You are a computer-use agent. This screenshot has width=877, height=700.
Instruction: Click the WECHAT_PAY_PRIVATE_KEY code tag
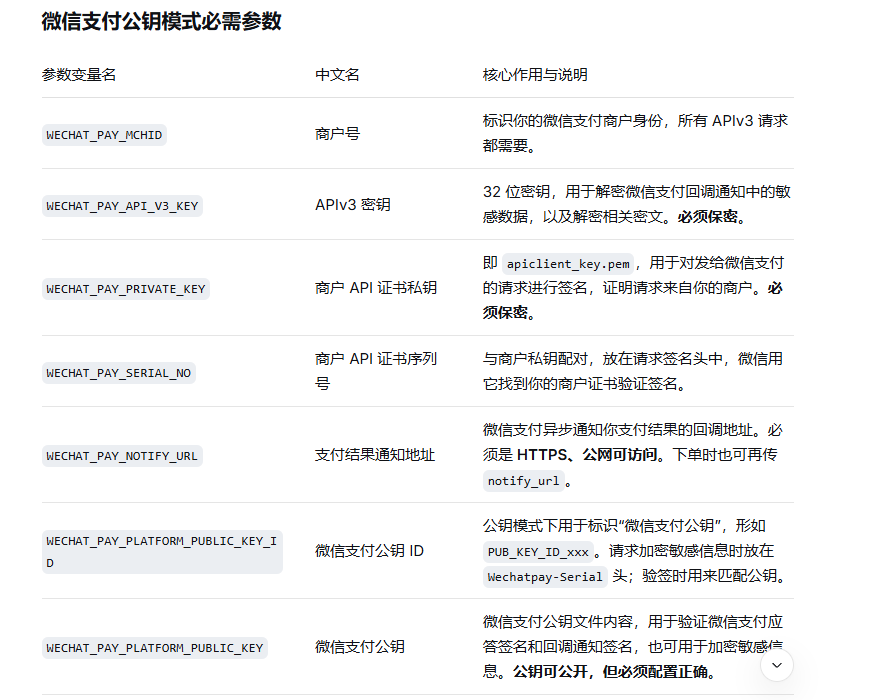(126, 289)
